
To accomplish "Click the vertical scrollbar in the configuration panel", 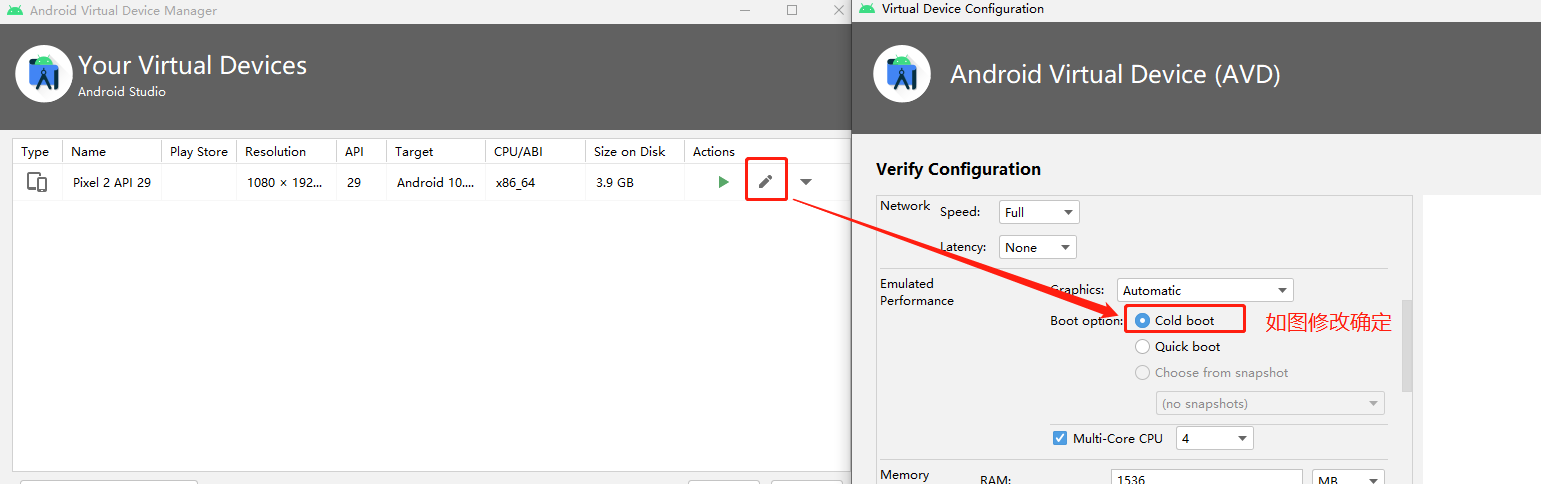I will pyautogui.click(x=1407, y=345).
